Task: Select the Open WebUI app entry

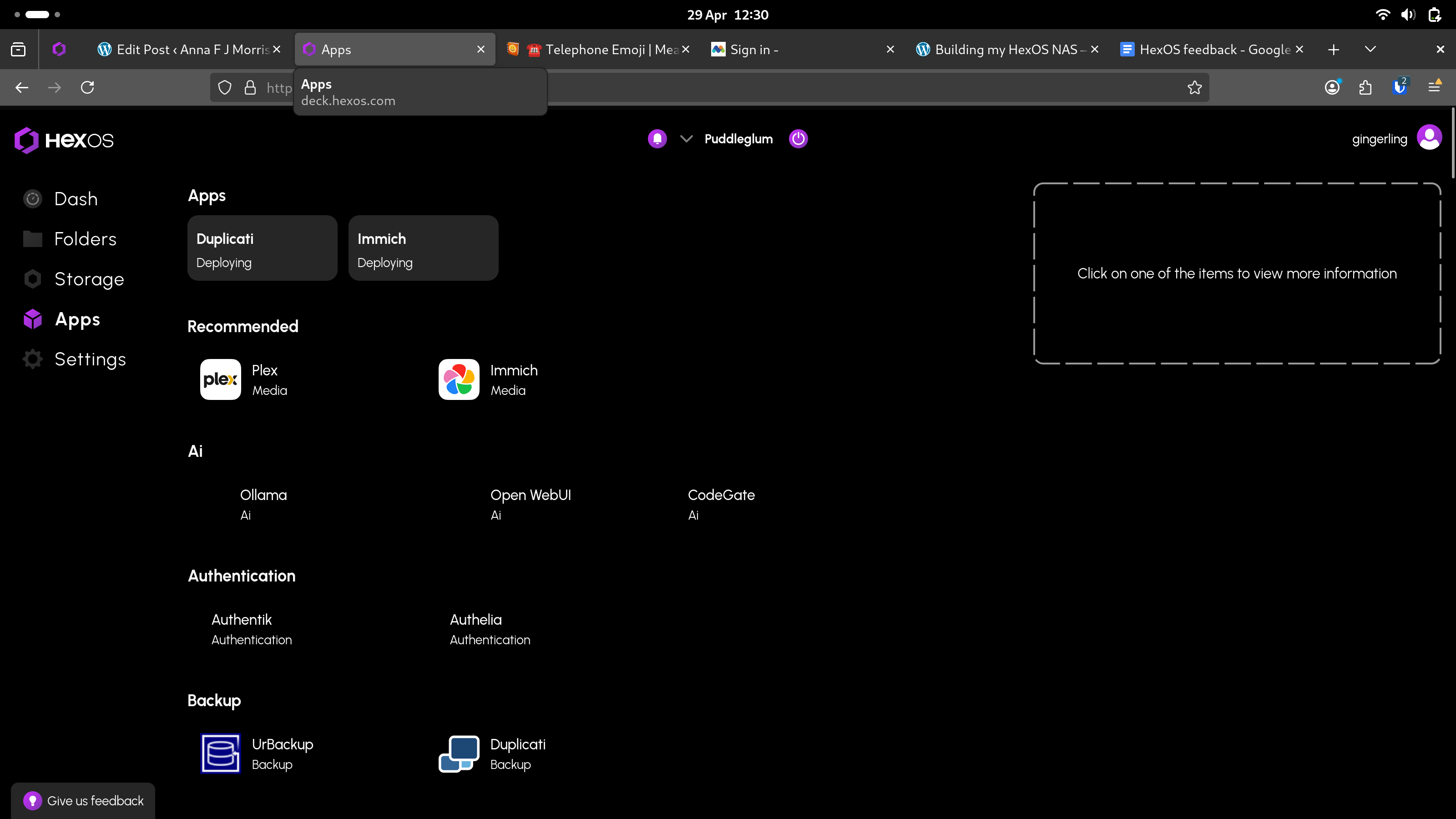Action: (531, 504)
